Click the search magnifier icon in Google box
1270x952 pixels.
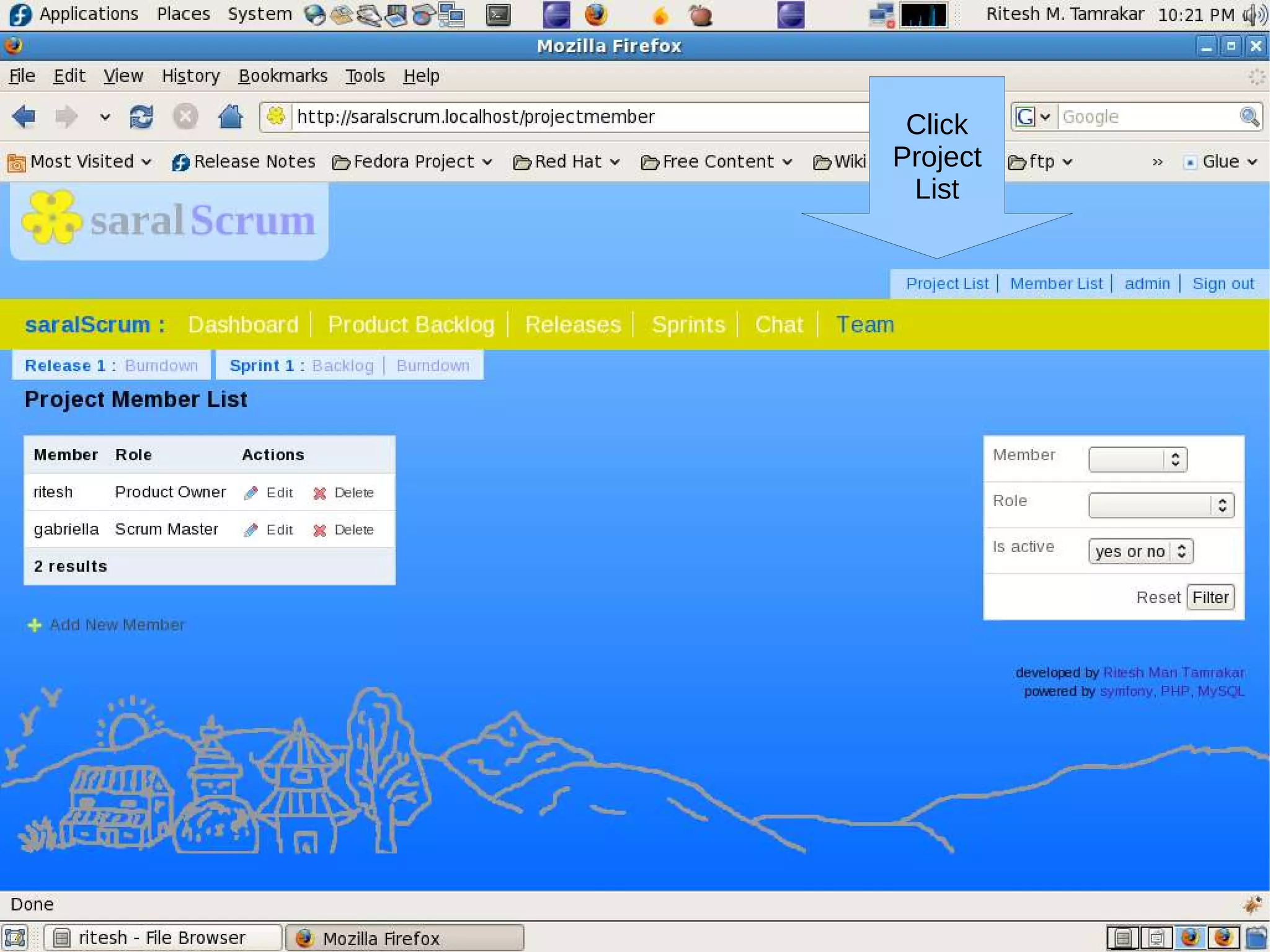click(1249, 117)
